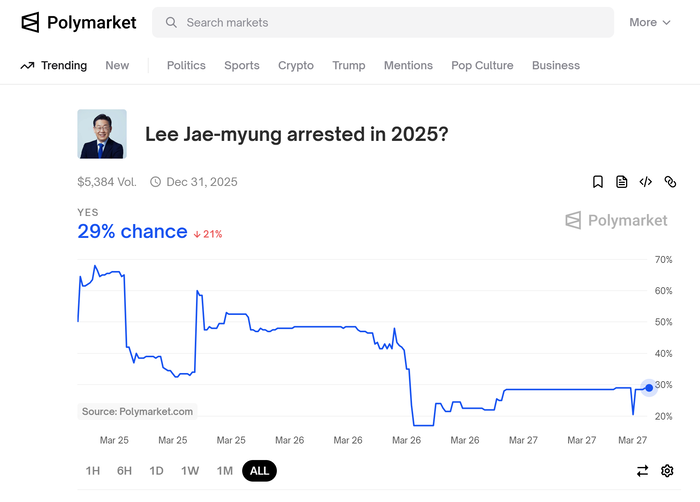Open the Trending tab
This screenshot has width=700, height=502.
(54, 65)
